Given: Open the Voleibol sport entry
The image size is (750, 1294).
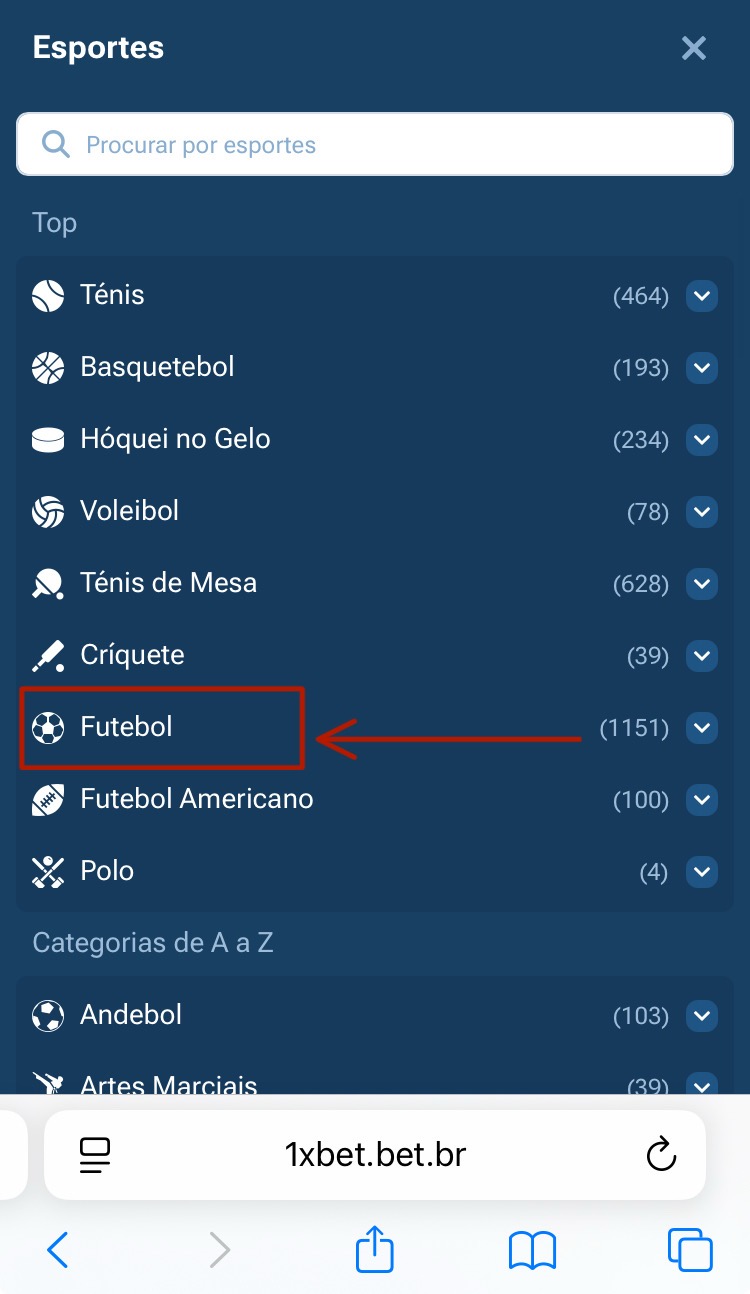Looking at the screenshot, I should [130, 512].
